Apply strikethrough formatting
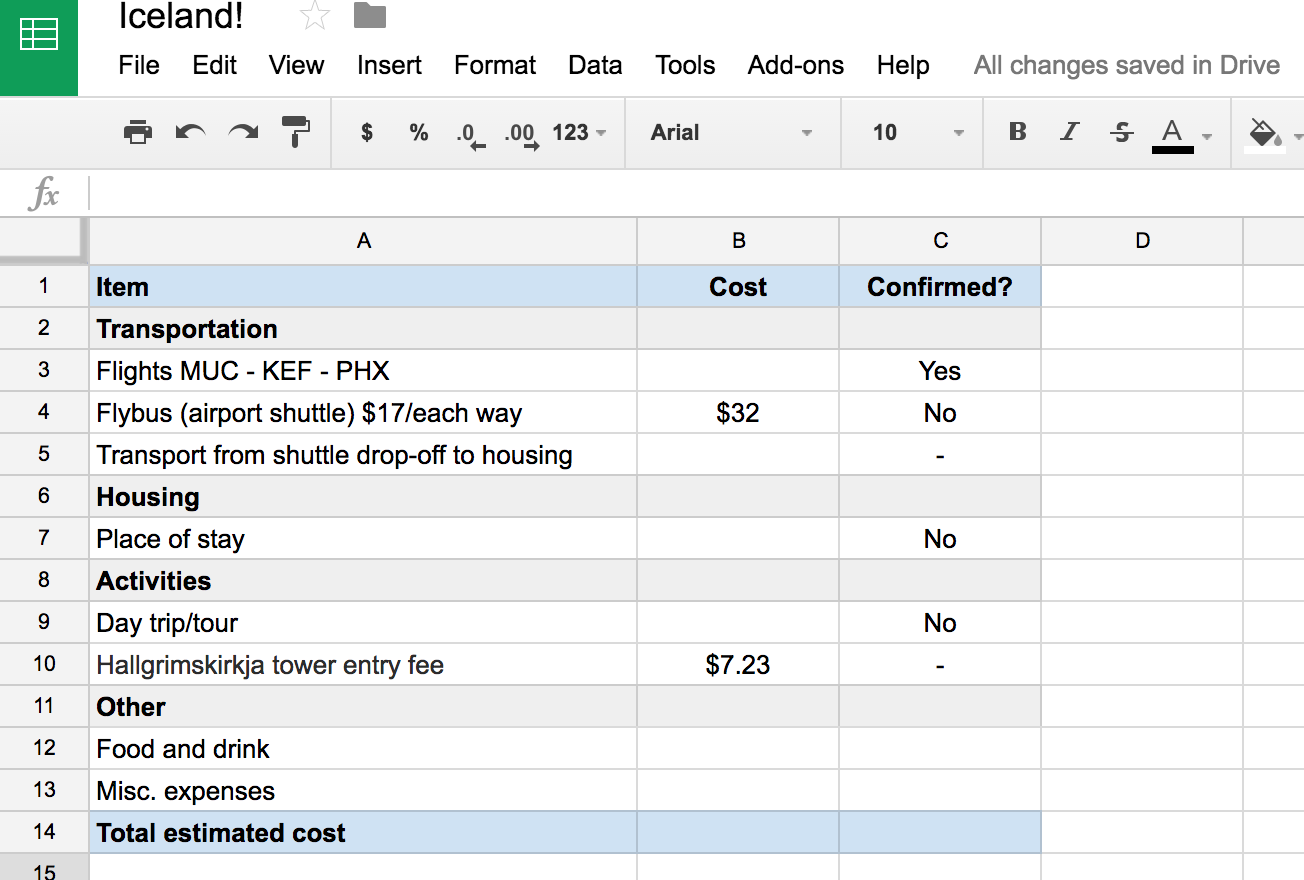The image size is (1304, 880). (x=1121, y=131)
